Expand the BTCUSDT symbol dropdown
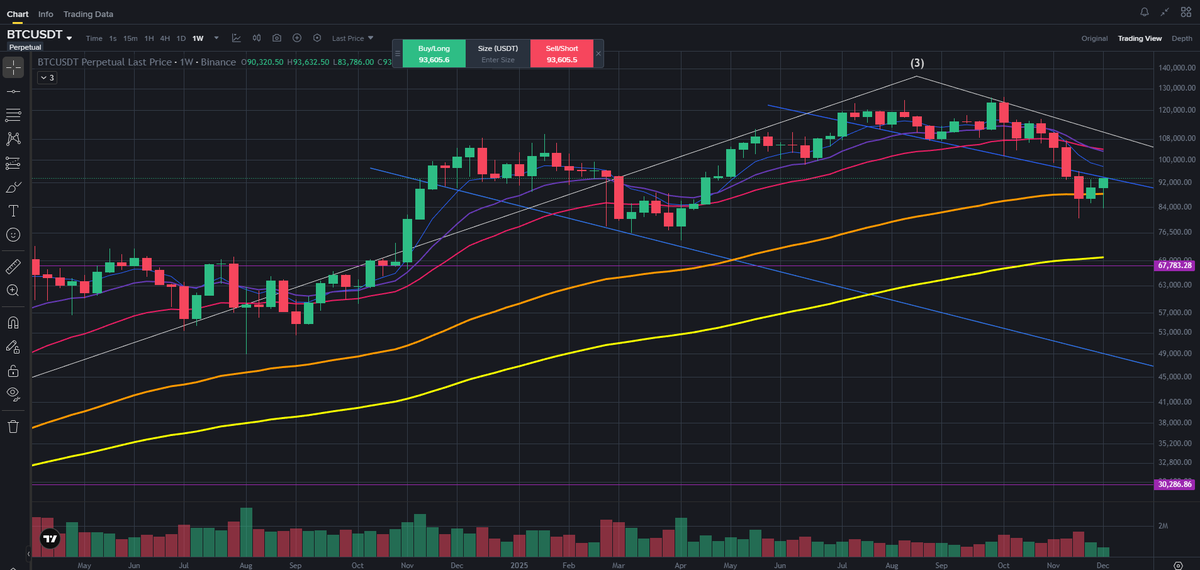The width and height of the screenshot is (1200, 570). pos(70,37)
